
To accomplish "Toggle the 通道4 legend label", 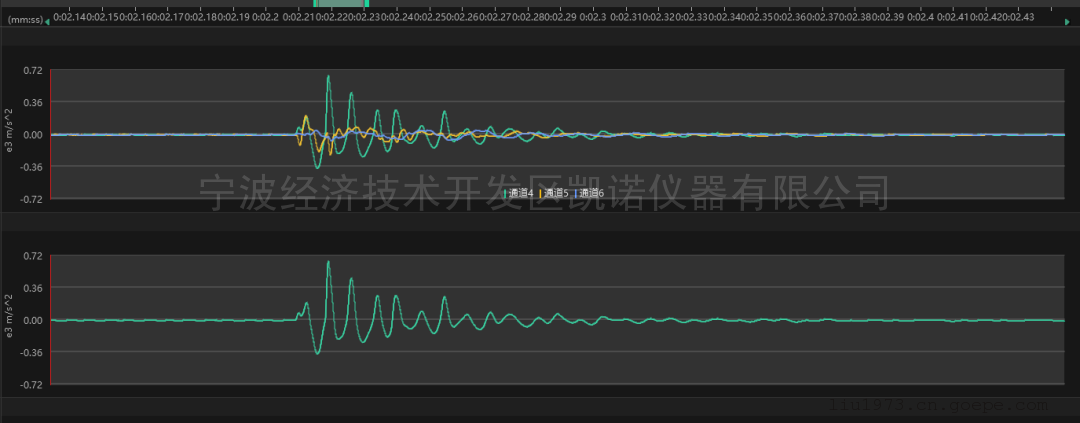I will [519, 193].
